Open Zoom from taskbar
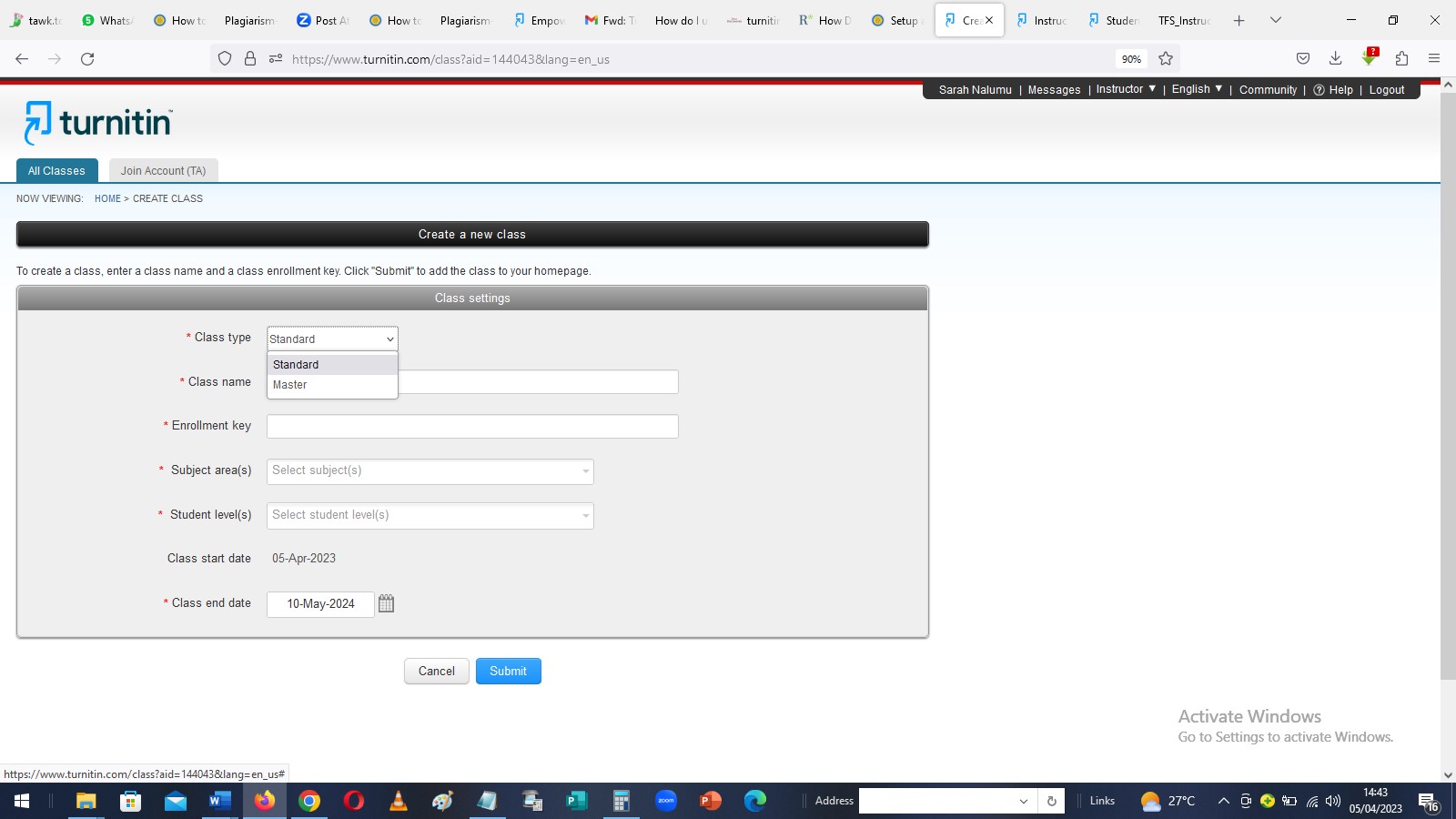The image size is (1456, 819). pos(666,801)
